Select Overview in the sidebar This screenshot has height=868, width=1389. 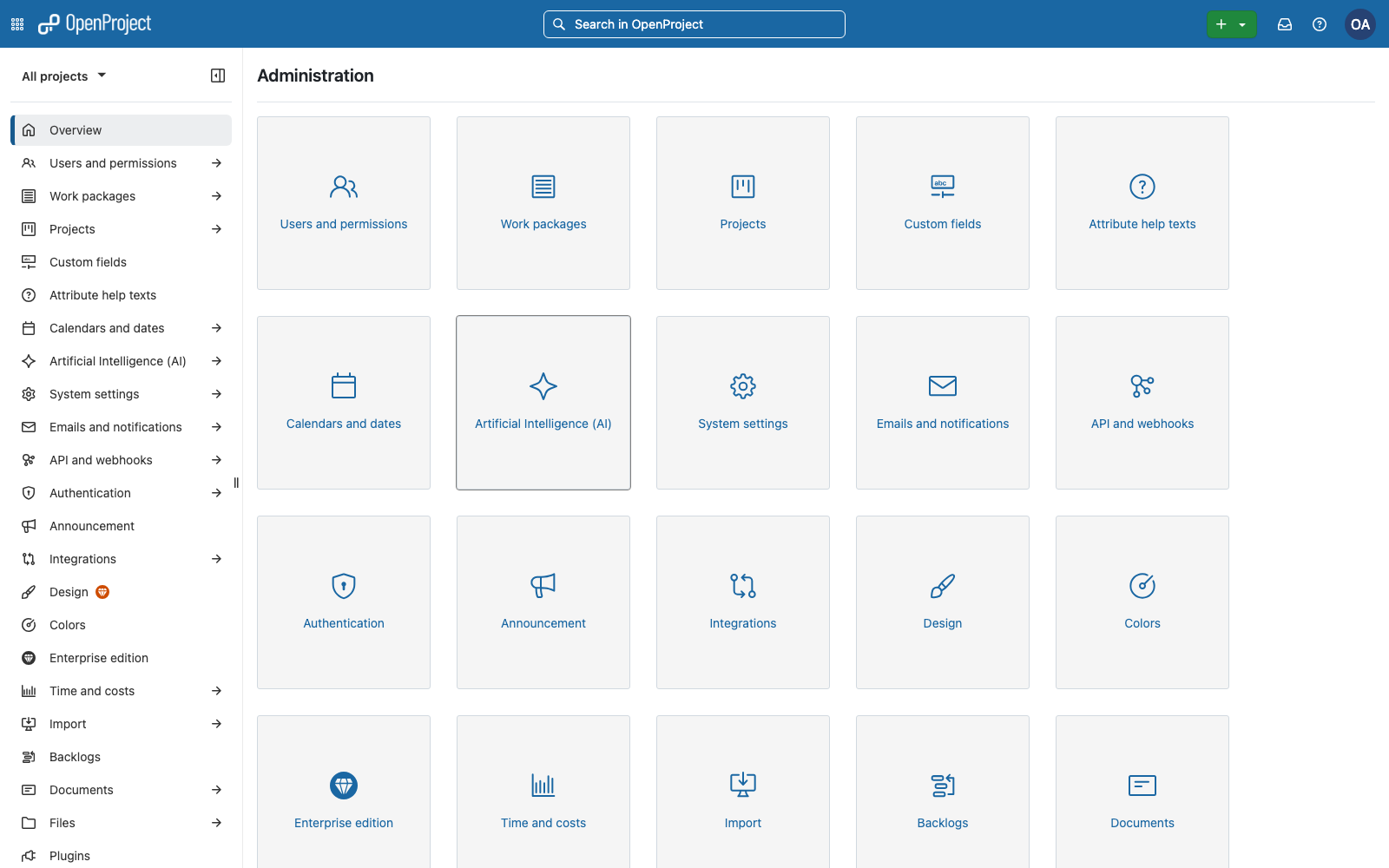point(122,130)
